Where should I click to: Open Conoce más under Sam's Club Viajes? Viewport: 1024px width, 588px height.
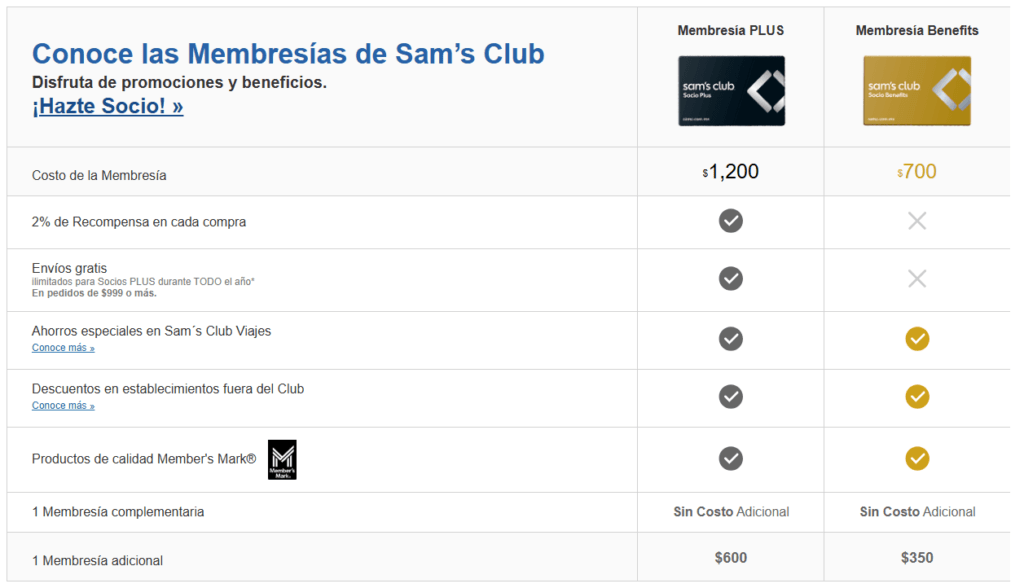pyautogui.click(x=63, y=348)
